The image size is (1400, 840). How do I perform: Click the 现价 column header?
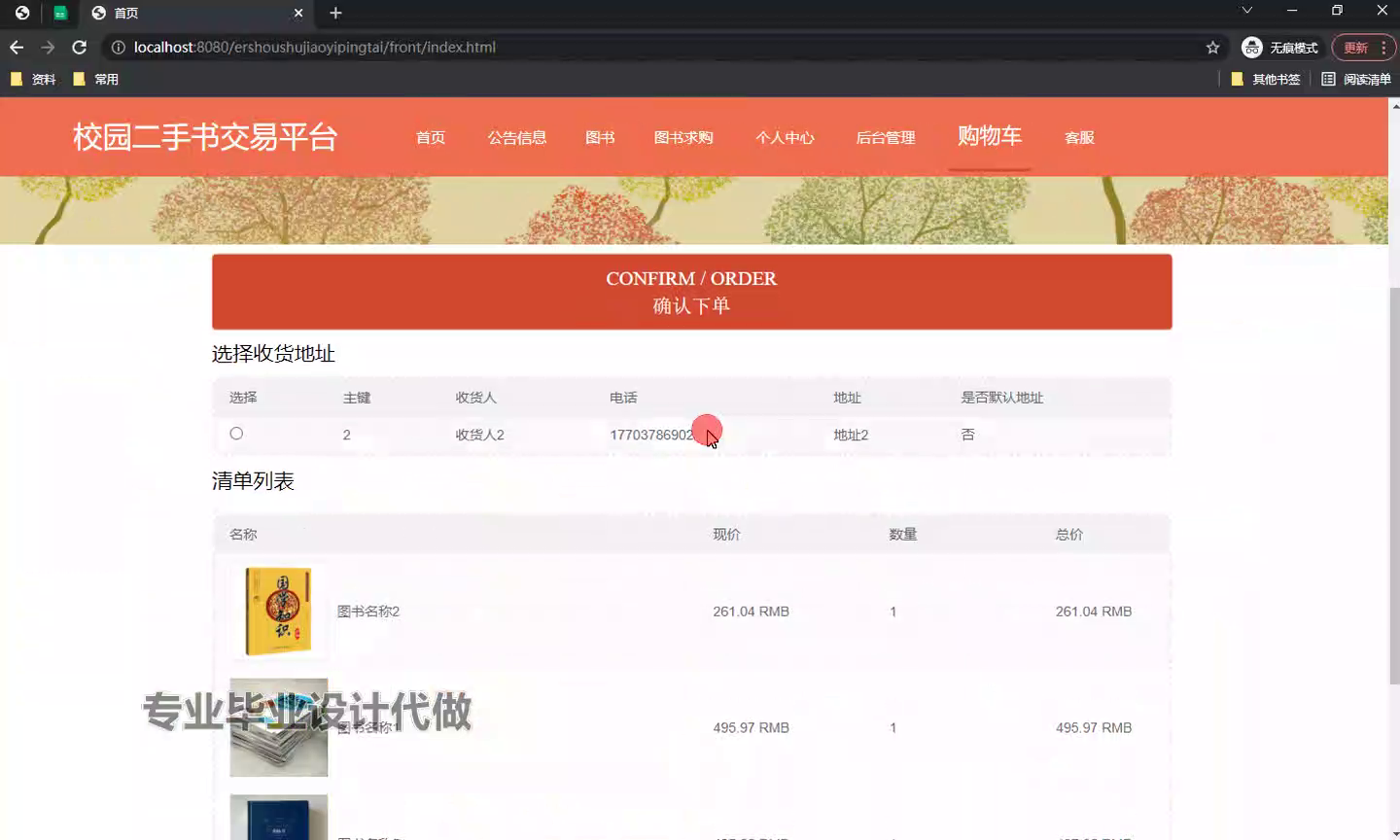[x=726, y=535]
